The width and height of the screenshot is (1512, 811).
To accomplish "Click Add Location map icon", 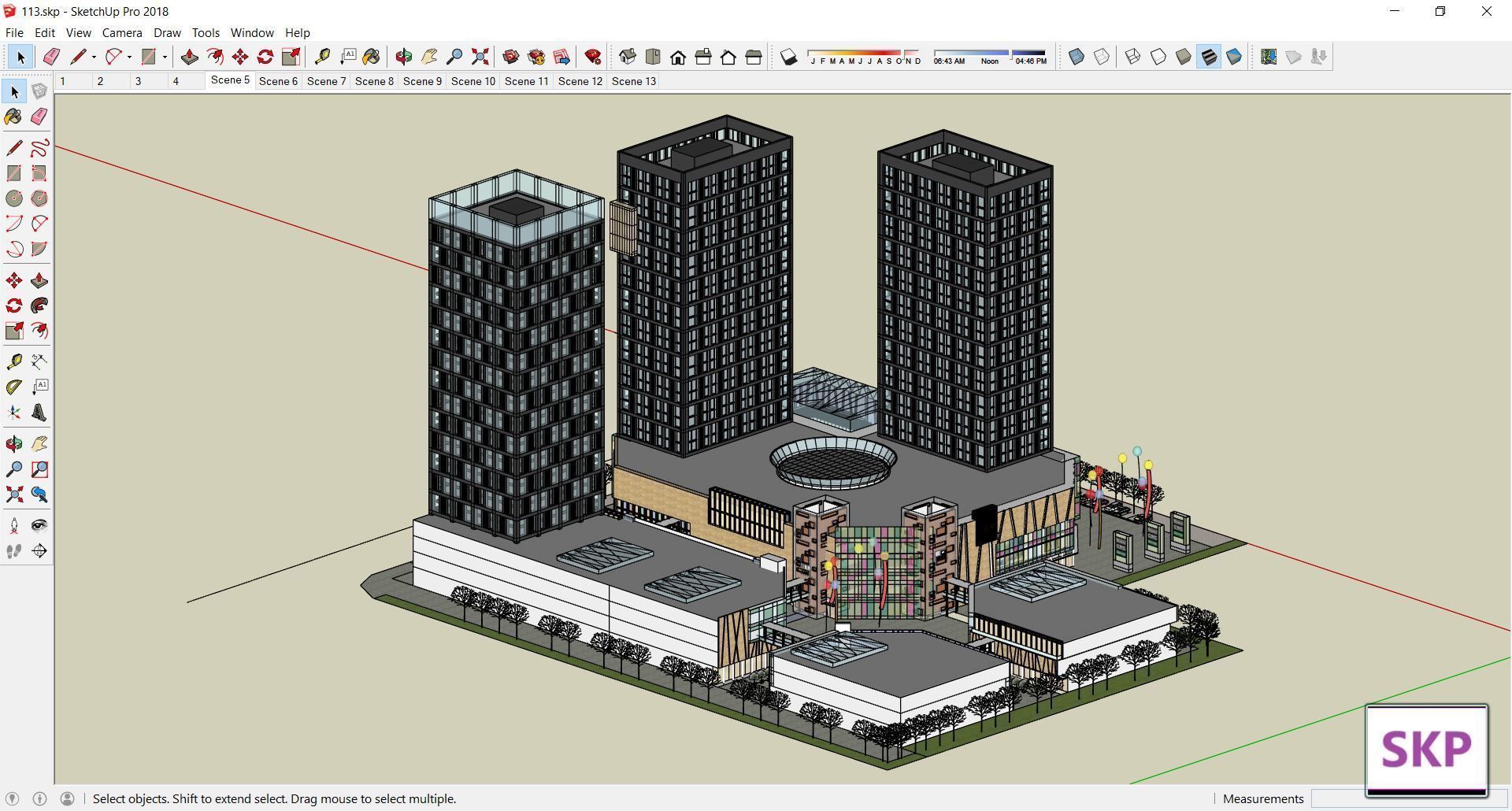I will (1269, 57).
